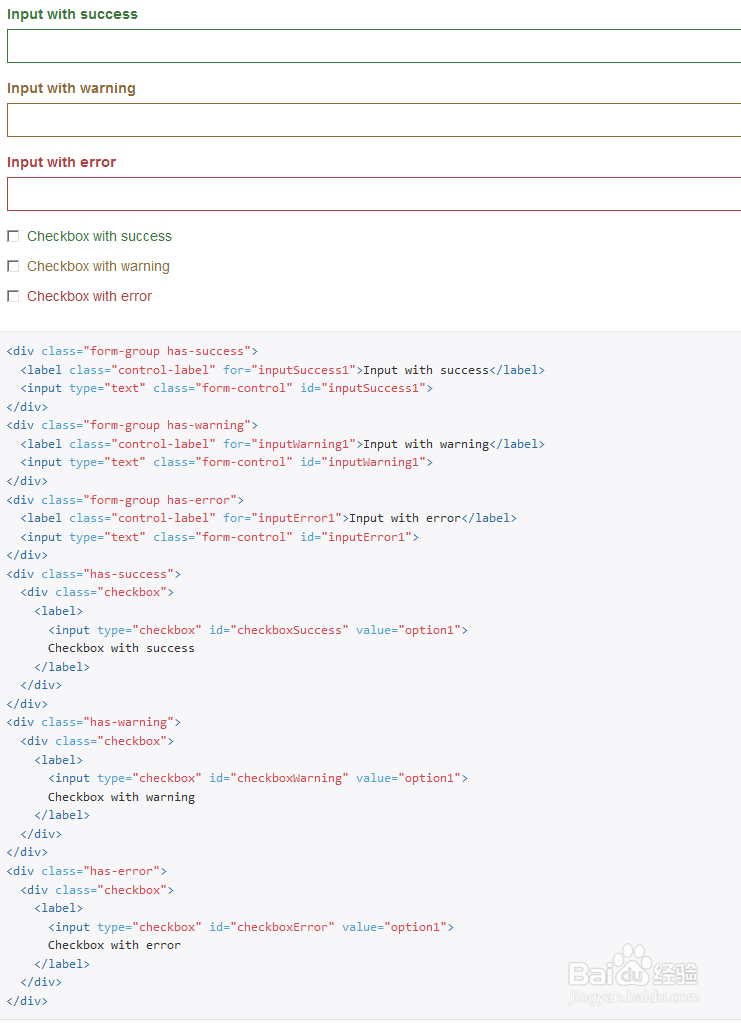Image resolution: width=741 pixels, height=1023 pixels.
Task: Click the "Input with warning" heading label
Action: pos(71,88)
